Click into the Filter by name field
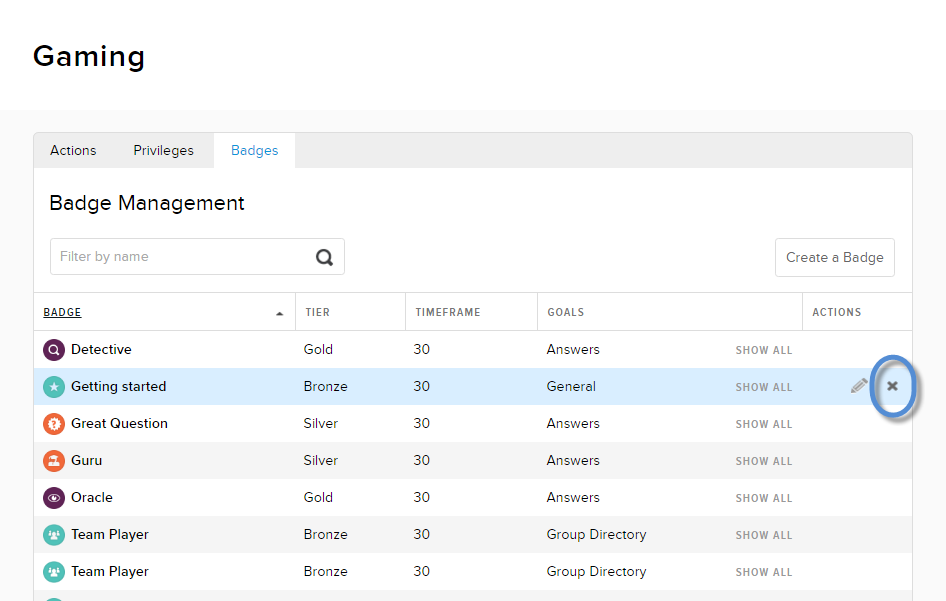 tap(180, 257)
